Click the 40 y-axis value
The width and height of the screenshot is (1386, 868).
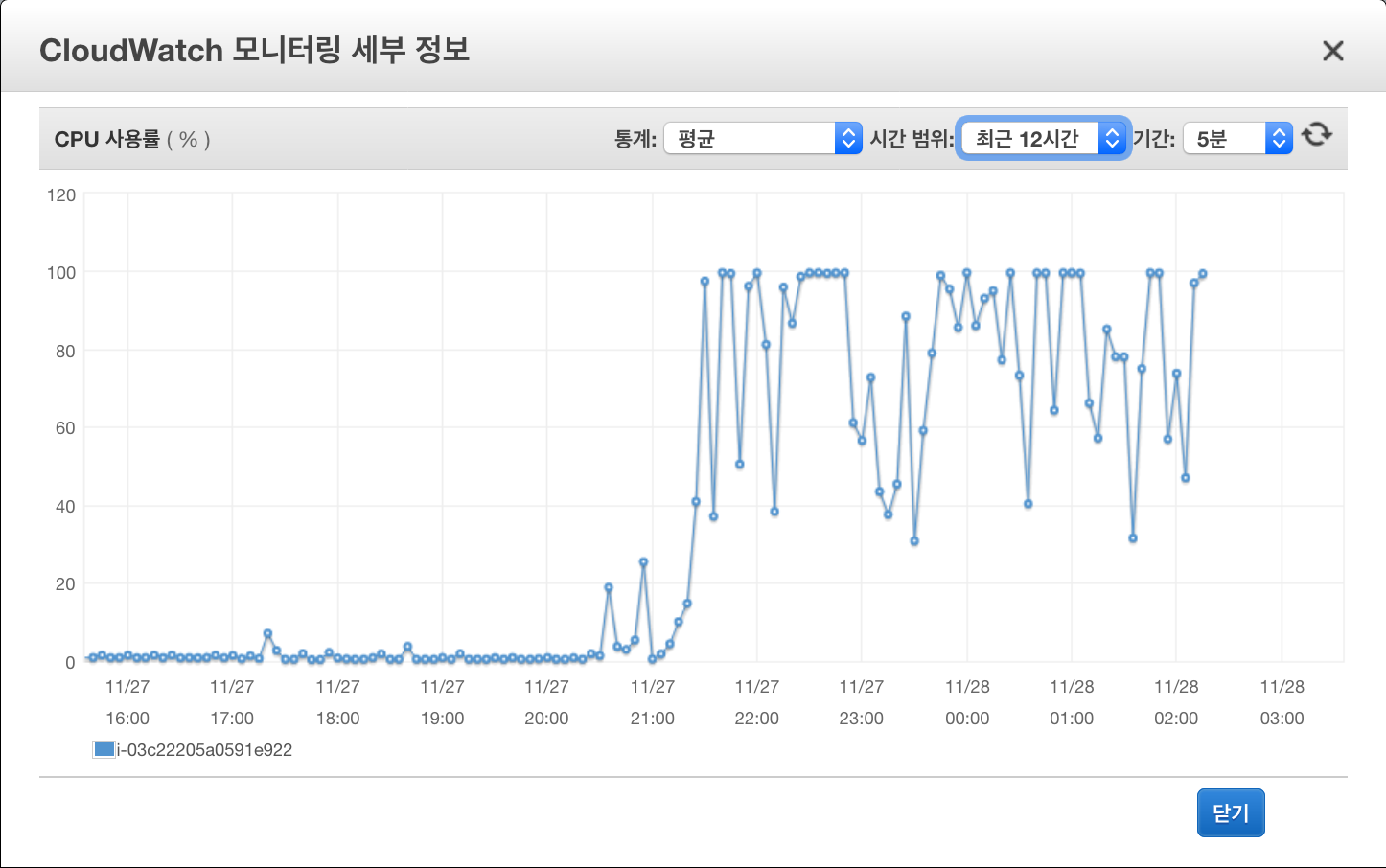65,507
